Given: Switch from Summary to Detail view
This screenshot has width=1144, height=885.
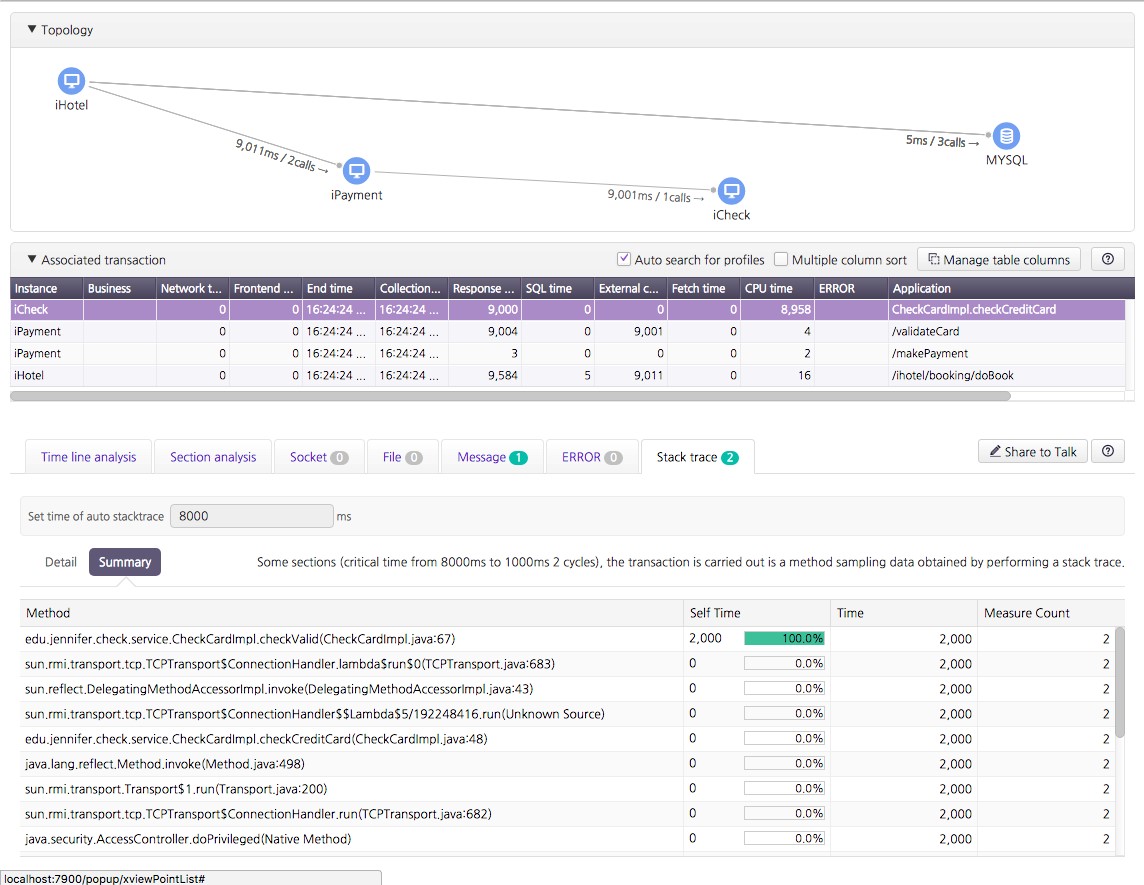Looking at the screenshot, I should coord(60,562).
